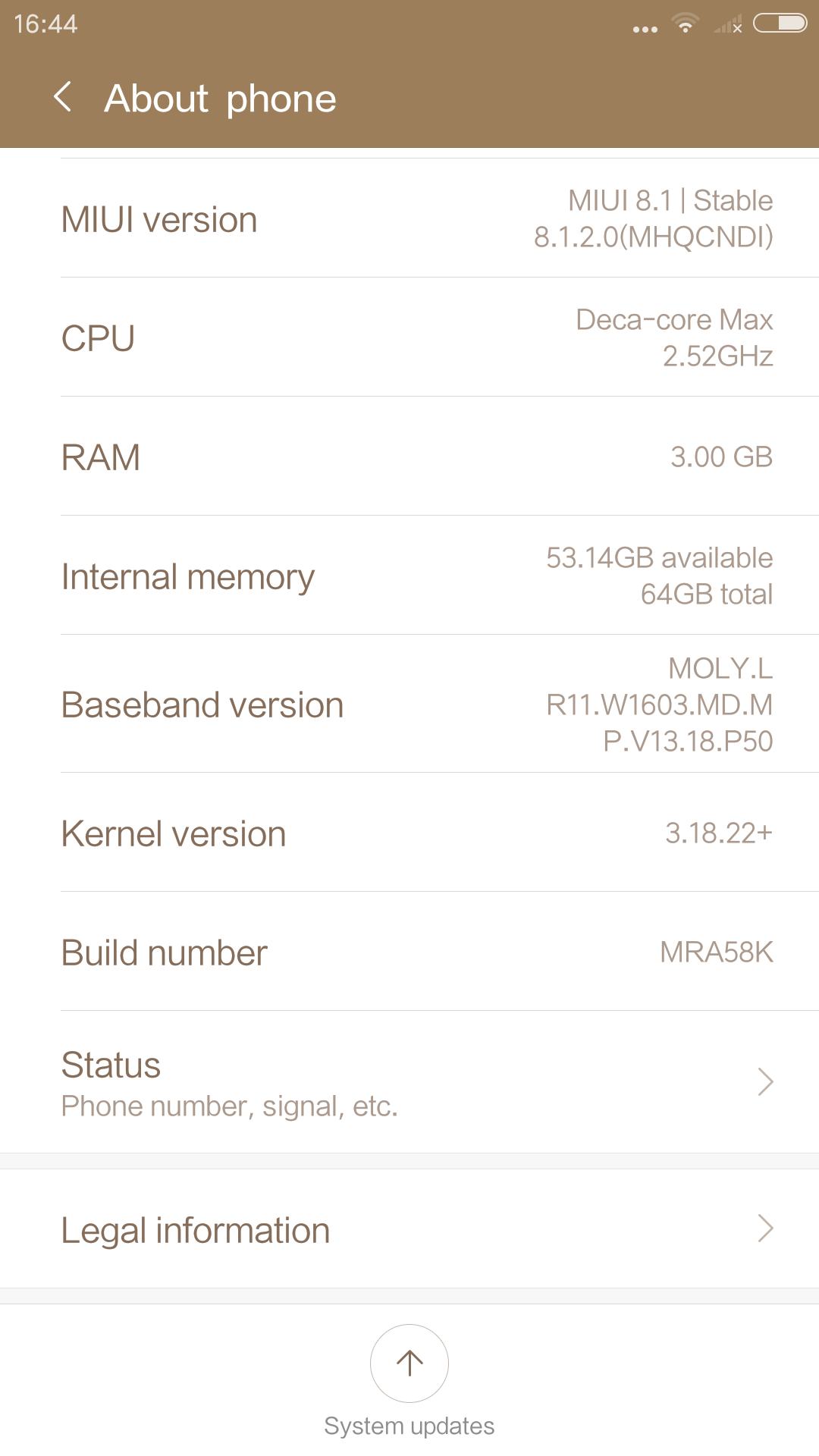Select the Kernel version entry

coord(409,833)
